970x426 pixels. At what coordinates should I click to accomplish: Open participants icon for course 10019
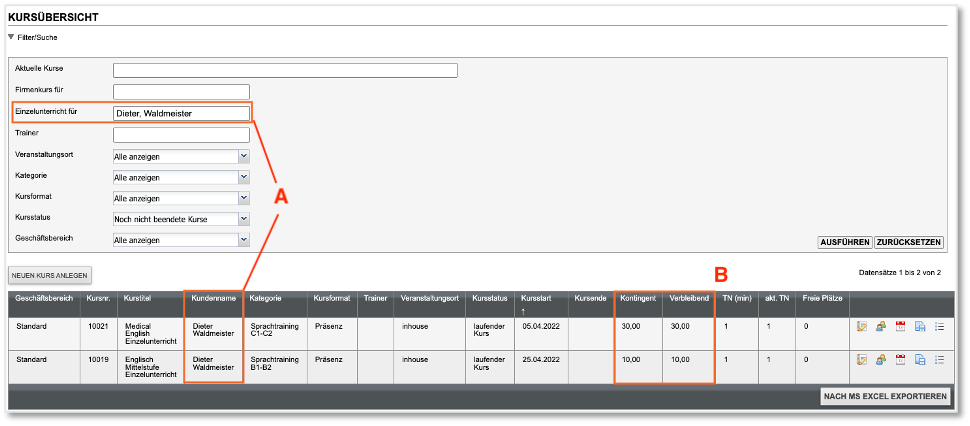point(881,360)
